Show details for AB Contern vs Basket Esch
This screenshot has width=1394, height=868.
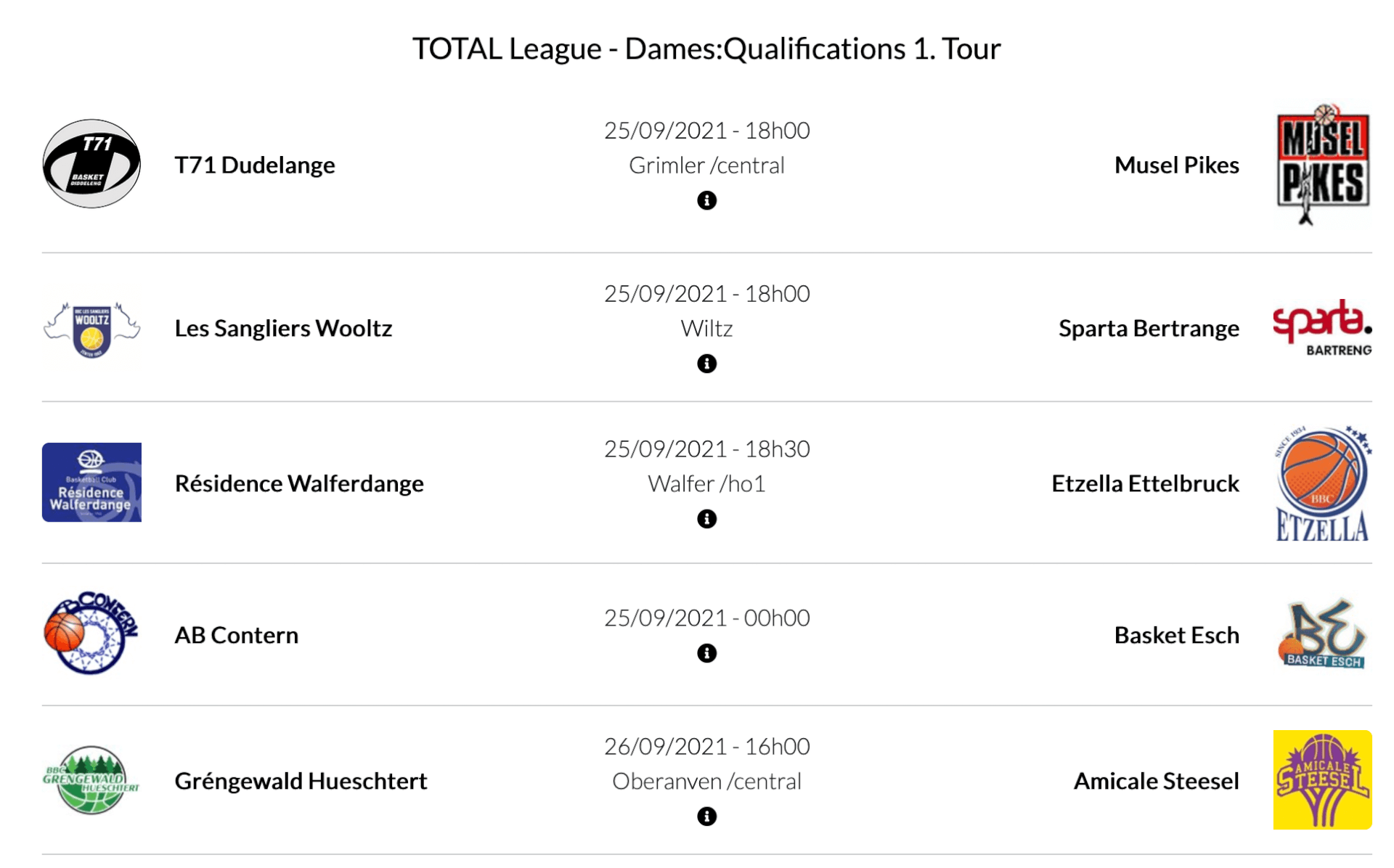(x=706, y=653)
